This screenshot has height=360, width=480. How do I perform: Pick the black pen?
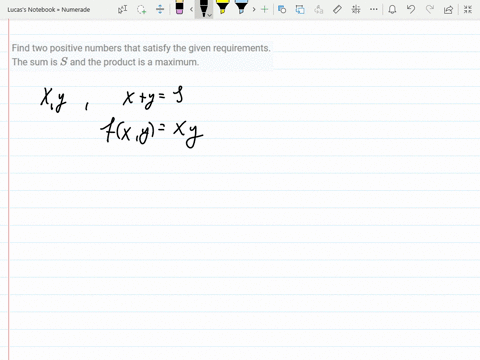click(203, 8)
